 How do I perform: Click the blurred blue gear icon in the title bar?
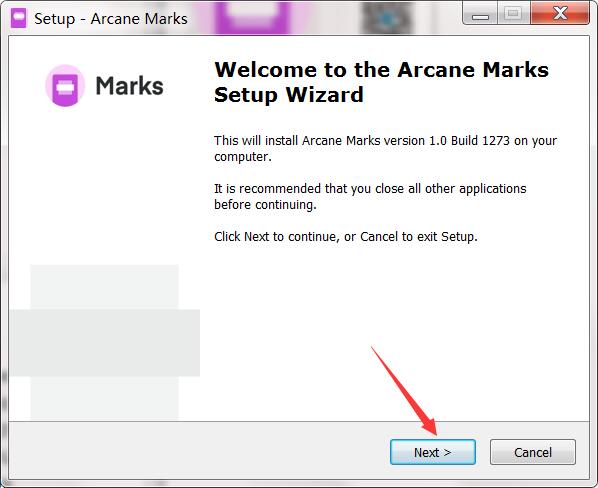387,18
